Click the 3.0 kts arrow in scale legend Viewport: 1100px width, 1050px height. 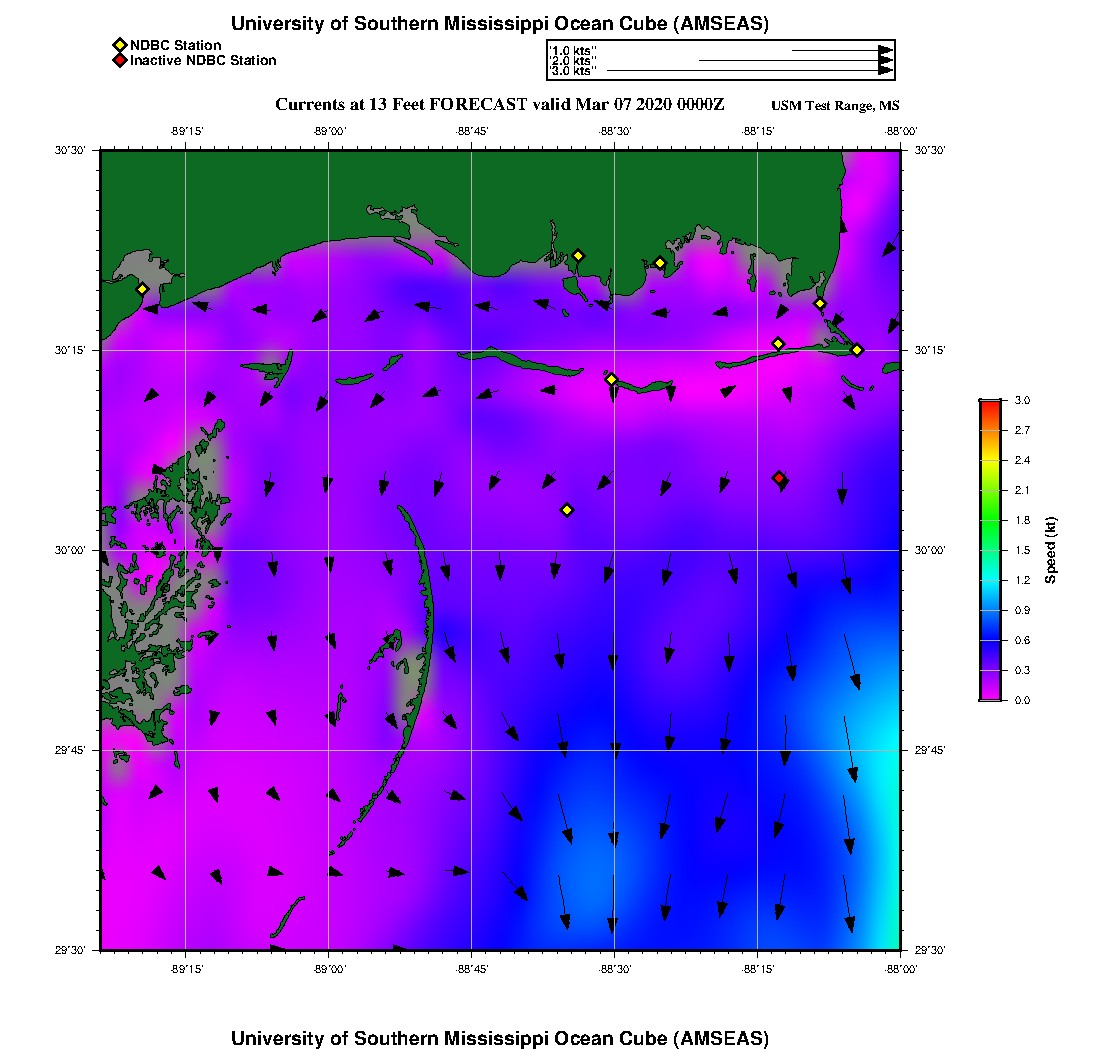tap(749, 71)
